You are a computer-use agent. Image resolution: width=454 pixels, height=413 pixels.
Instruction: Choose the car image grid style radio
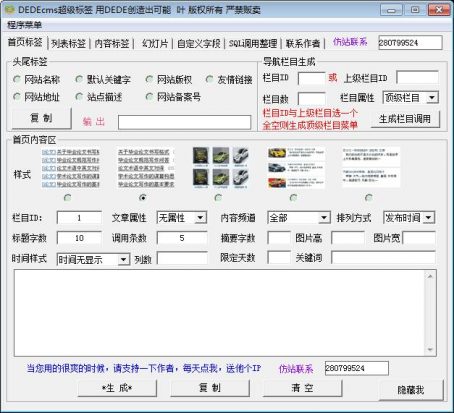(218, 198)
